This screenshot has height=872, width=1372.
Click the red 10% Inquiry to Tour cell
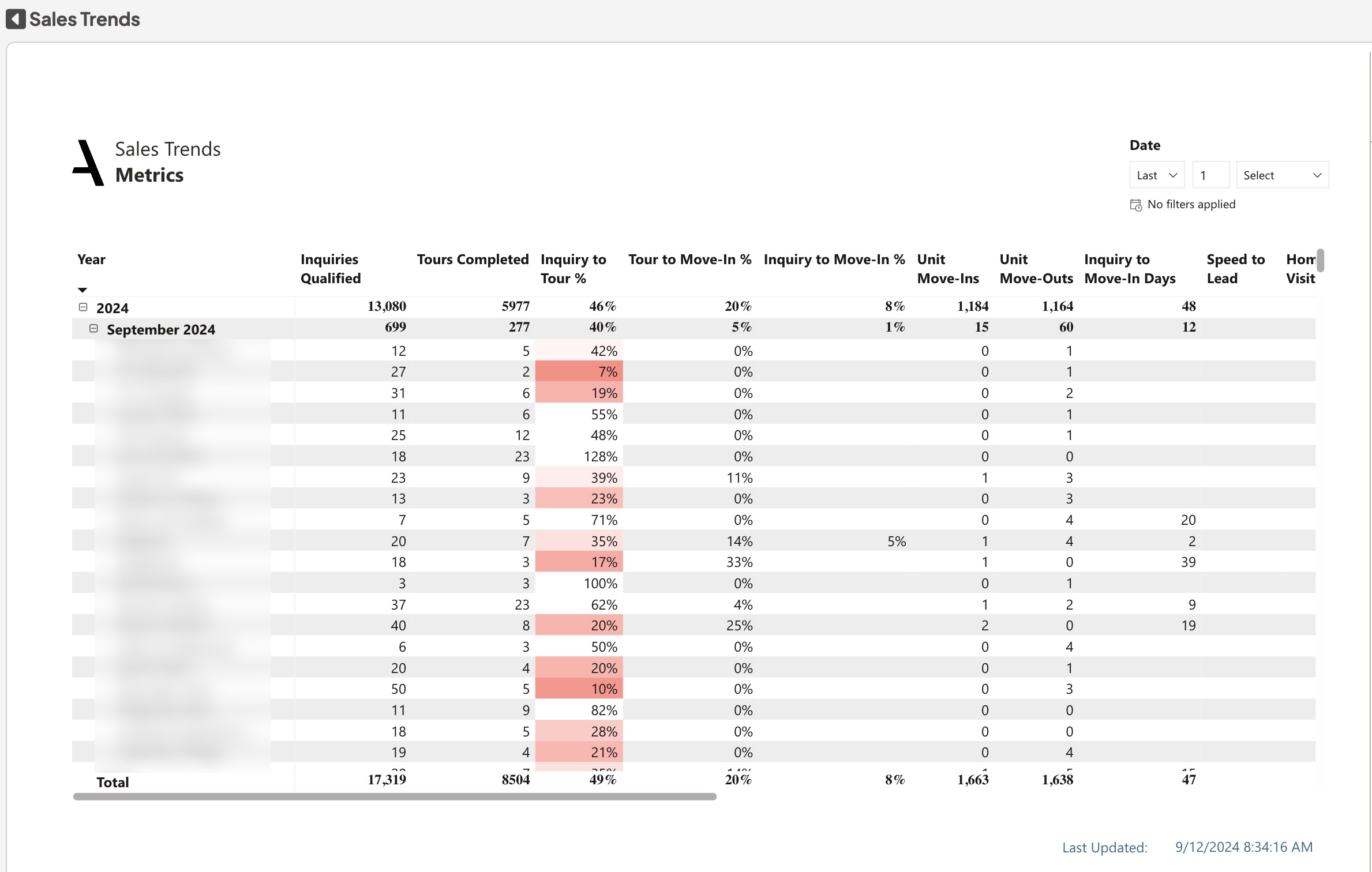click(x=579, y=689)
